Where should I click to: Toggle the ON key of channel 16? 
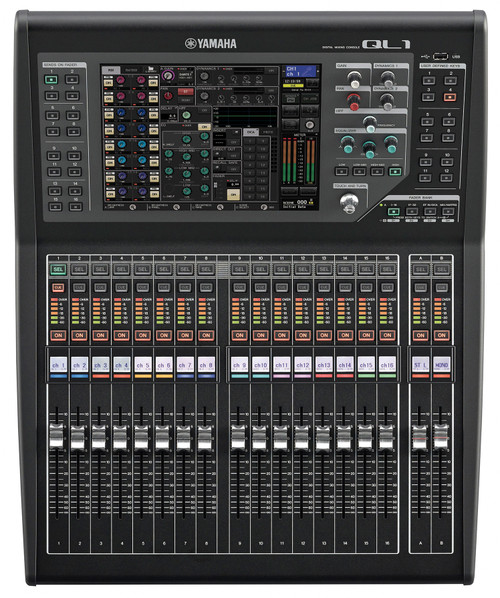(x=387, y=336)
